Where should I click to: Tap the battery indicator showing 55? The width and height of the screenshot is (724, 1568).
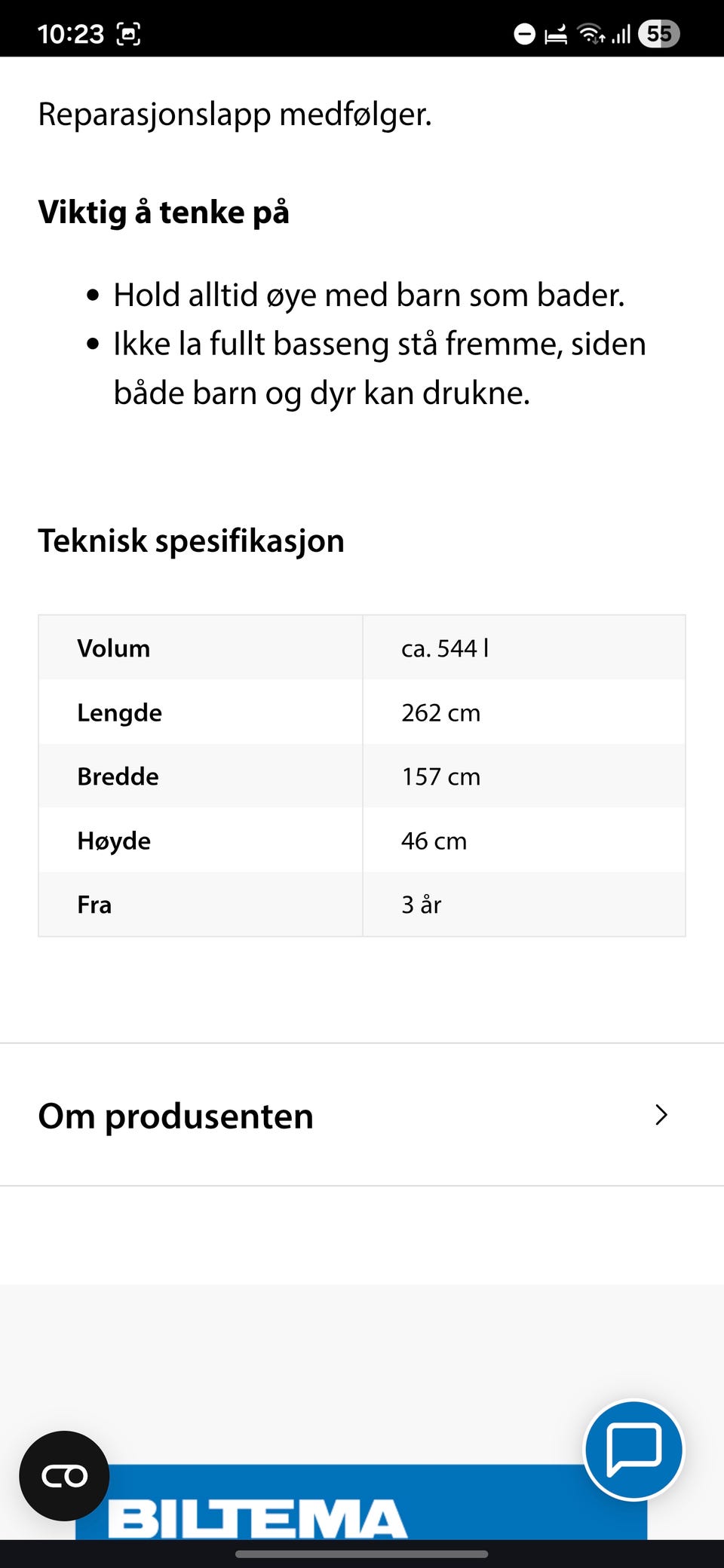tap(658, 34)
